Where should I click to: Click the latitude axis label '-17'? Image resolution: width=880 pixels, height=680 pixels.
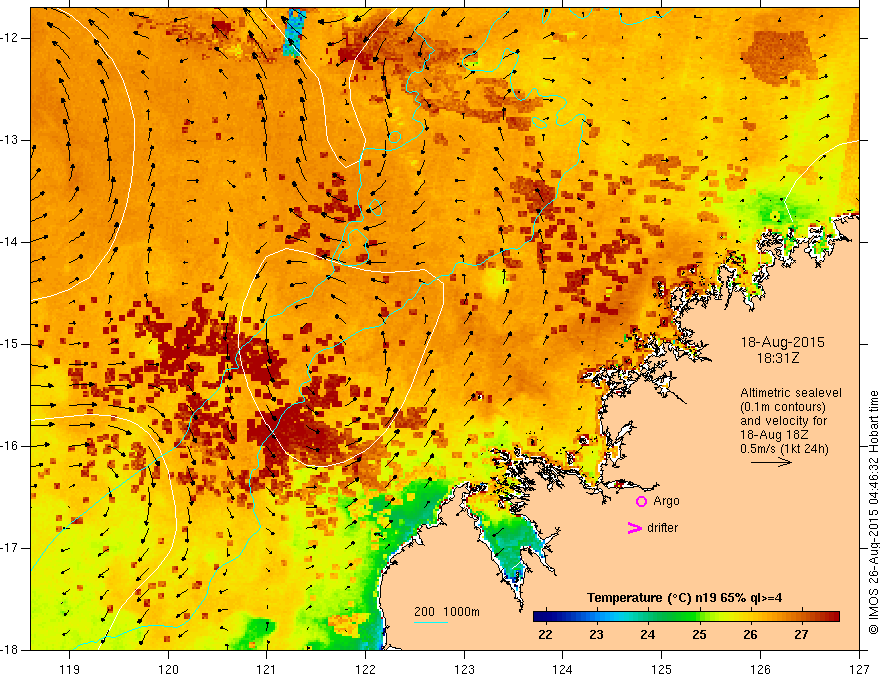[11, 548]
